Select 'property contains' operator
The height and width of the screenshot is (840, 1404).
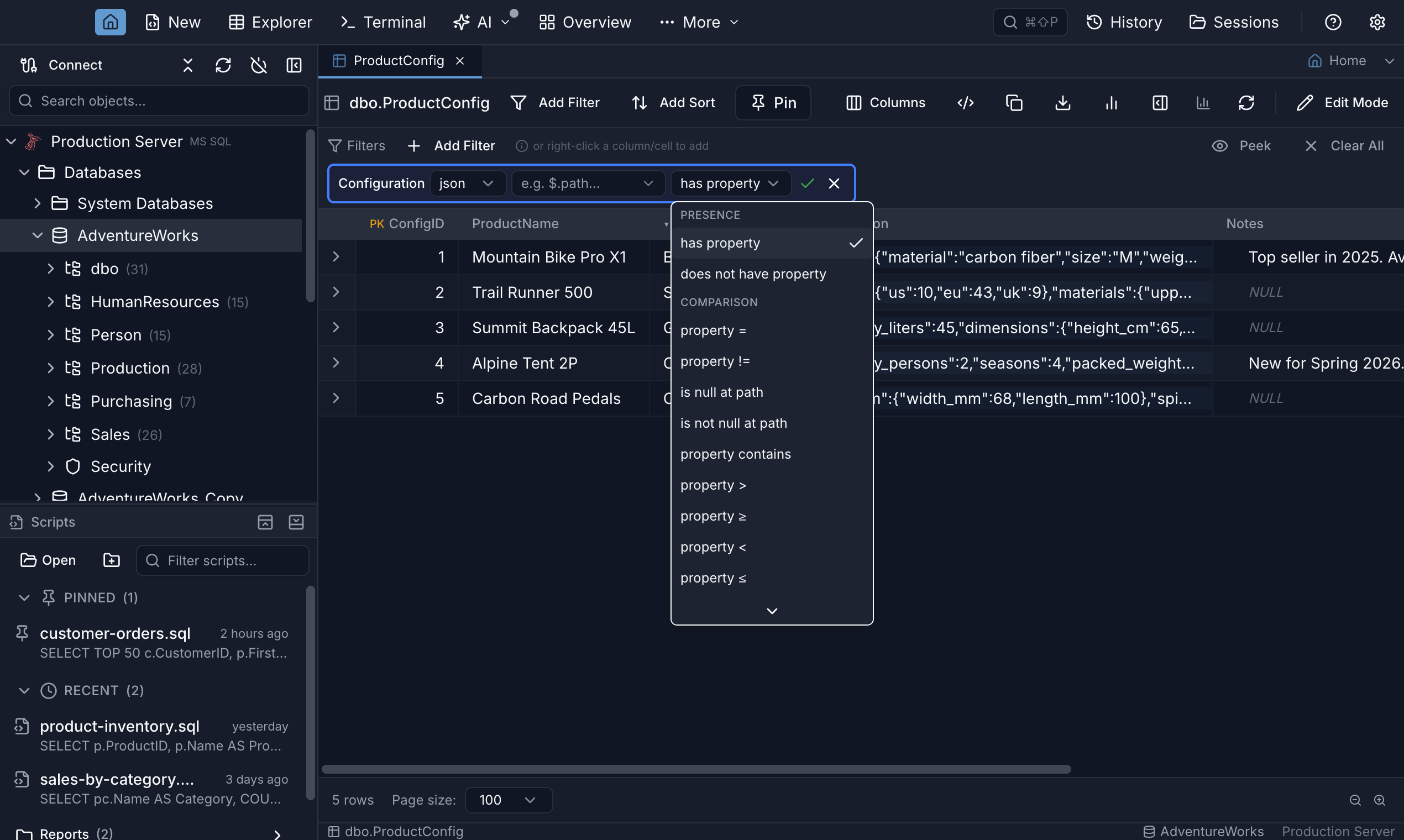[771, 454]
